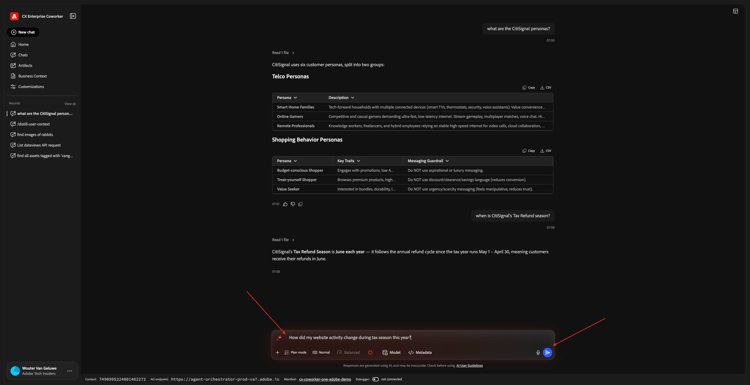
Task: Click 'Treat-yourself Shopper' cell
Action: click(x=297, y=180)
